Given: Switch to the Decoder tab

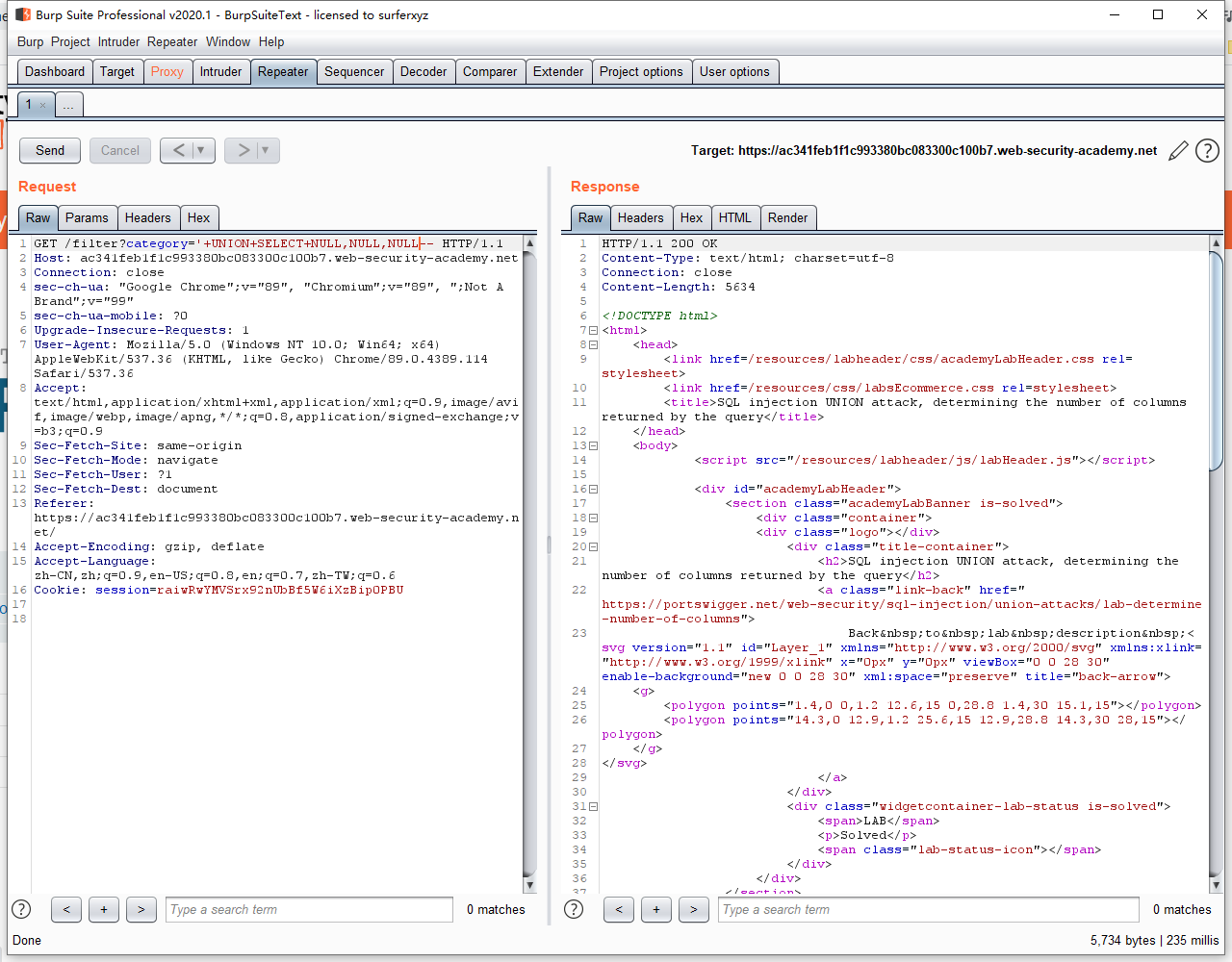Looking at the screenshot, I should click(x=423, y=71).
